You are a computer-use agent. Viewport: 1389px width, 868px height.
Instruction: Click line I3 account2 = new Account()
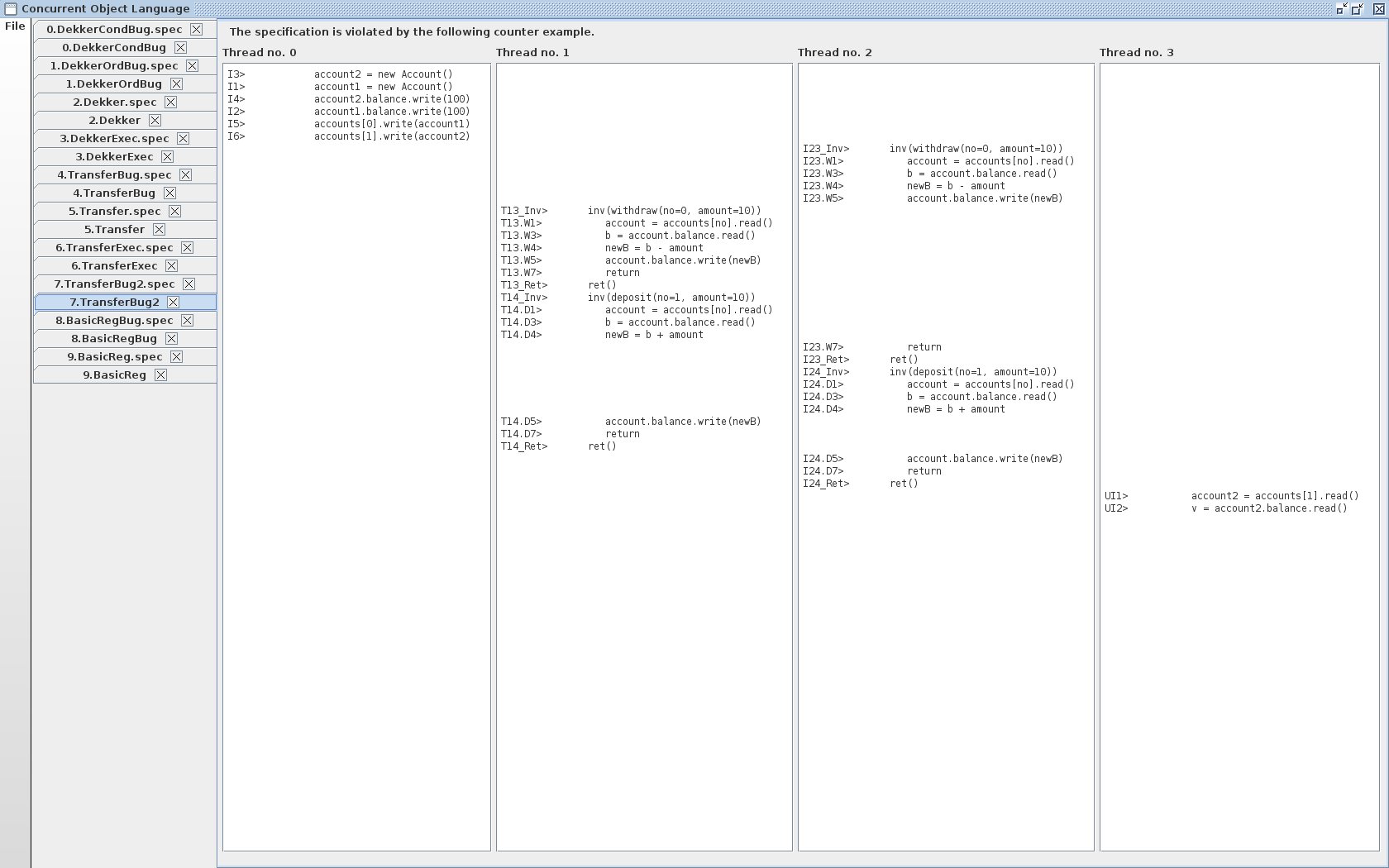click(341, 74)
